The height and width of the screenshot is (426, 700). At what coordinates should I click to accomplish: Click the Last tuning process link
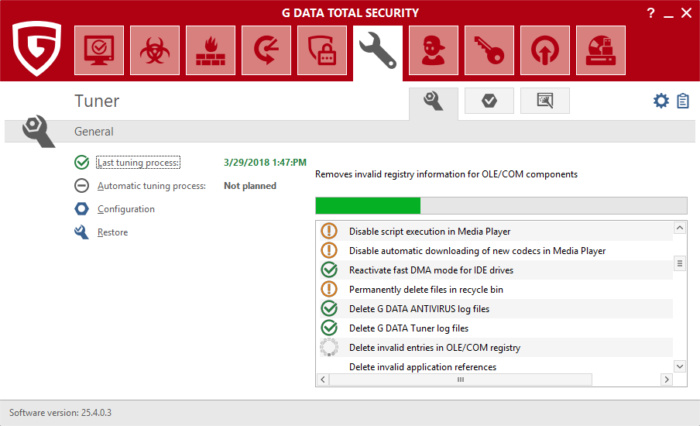pyautogui.click(x=137, y=162)
